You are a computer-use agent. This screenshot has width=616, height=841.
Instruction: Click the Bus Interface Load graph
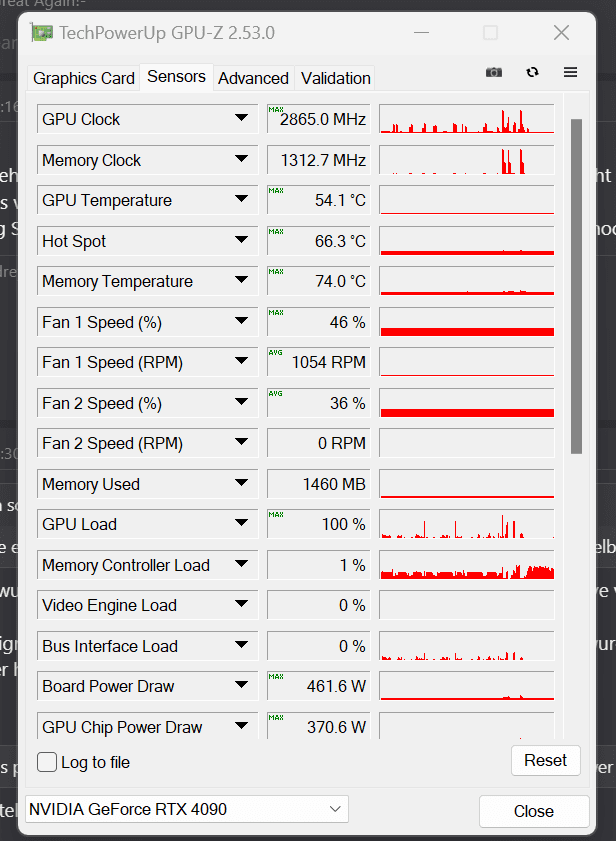[467, 645]
